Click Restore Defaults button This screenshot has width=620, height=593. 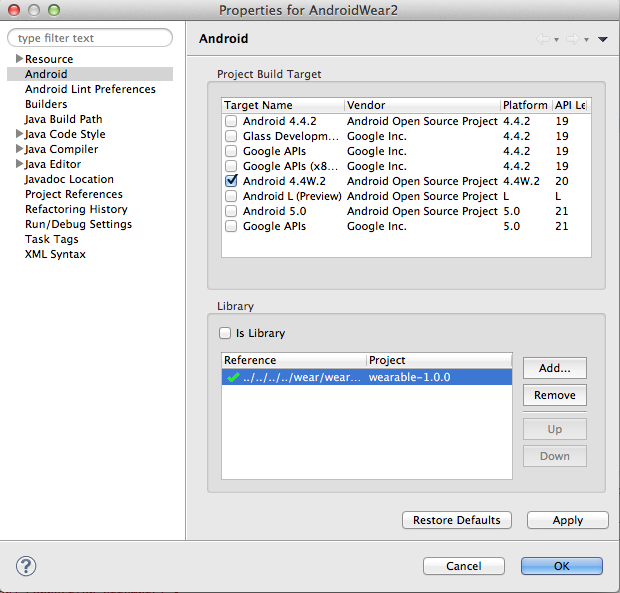tap(457, 520)
